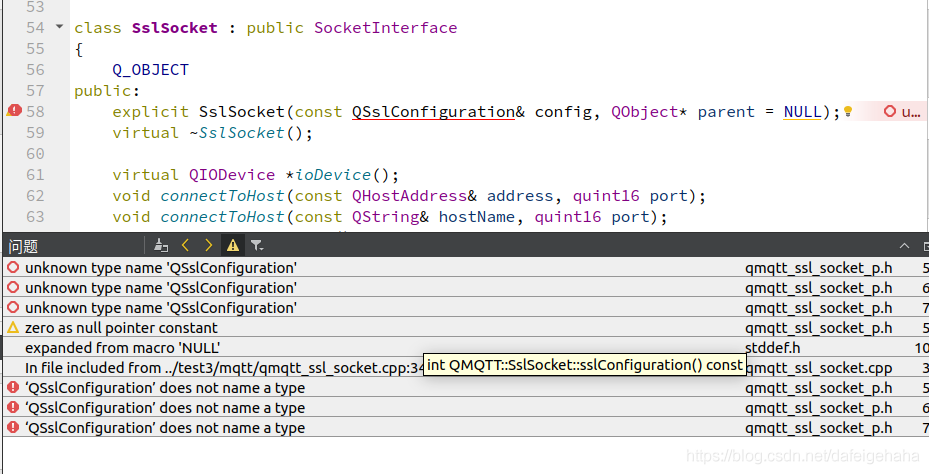Go to the next issue arrow
The height and width of the screenshot is (474, 929).
tap(208, 245)
